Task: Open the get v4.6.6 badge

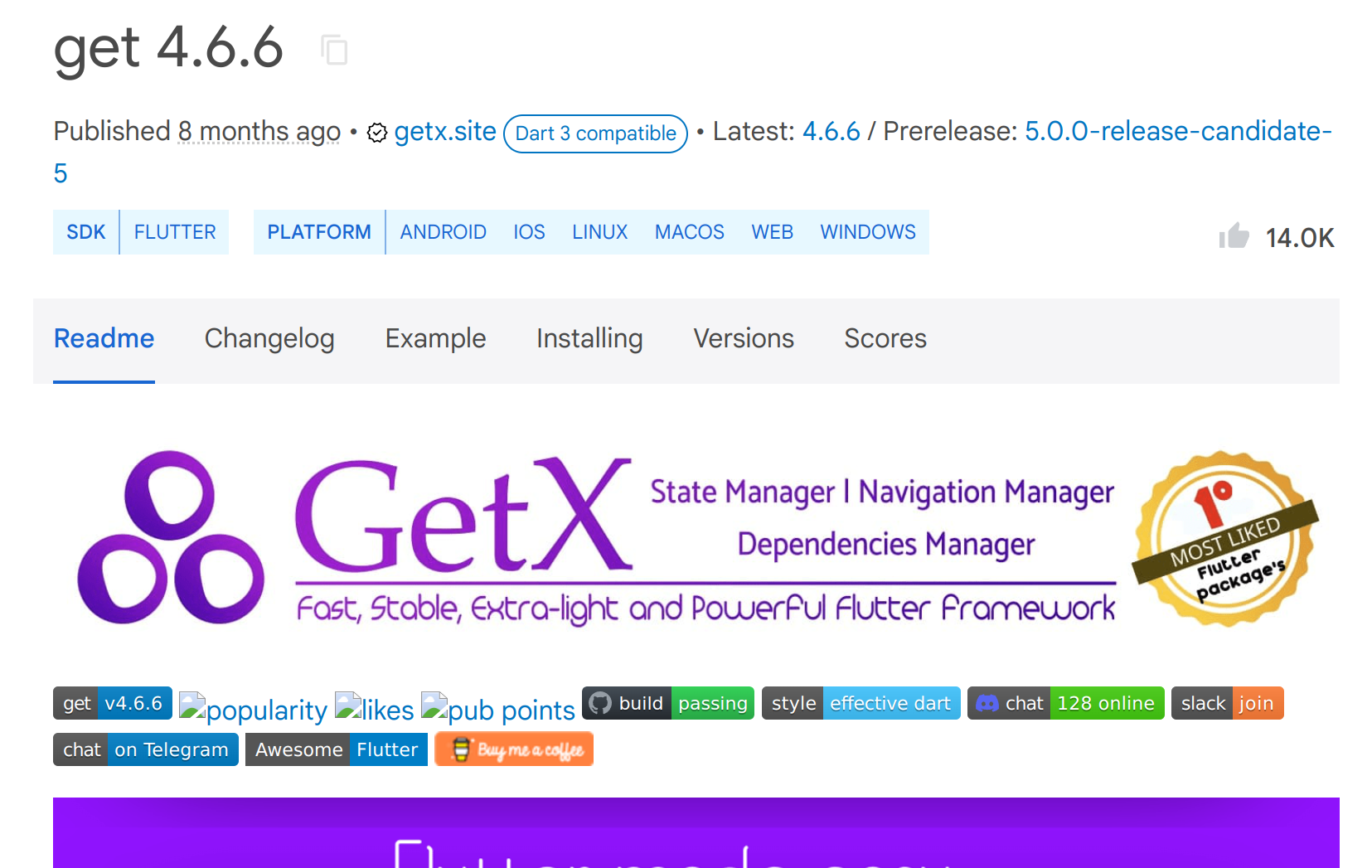Action: [x=113, y=703]
